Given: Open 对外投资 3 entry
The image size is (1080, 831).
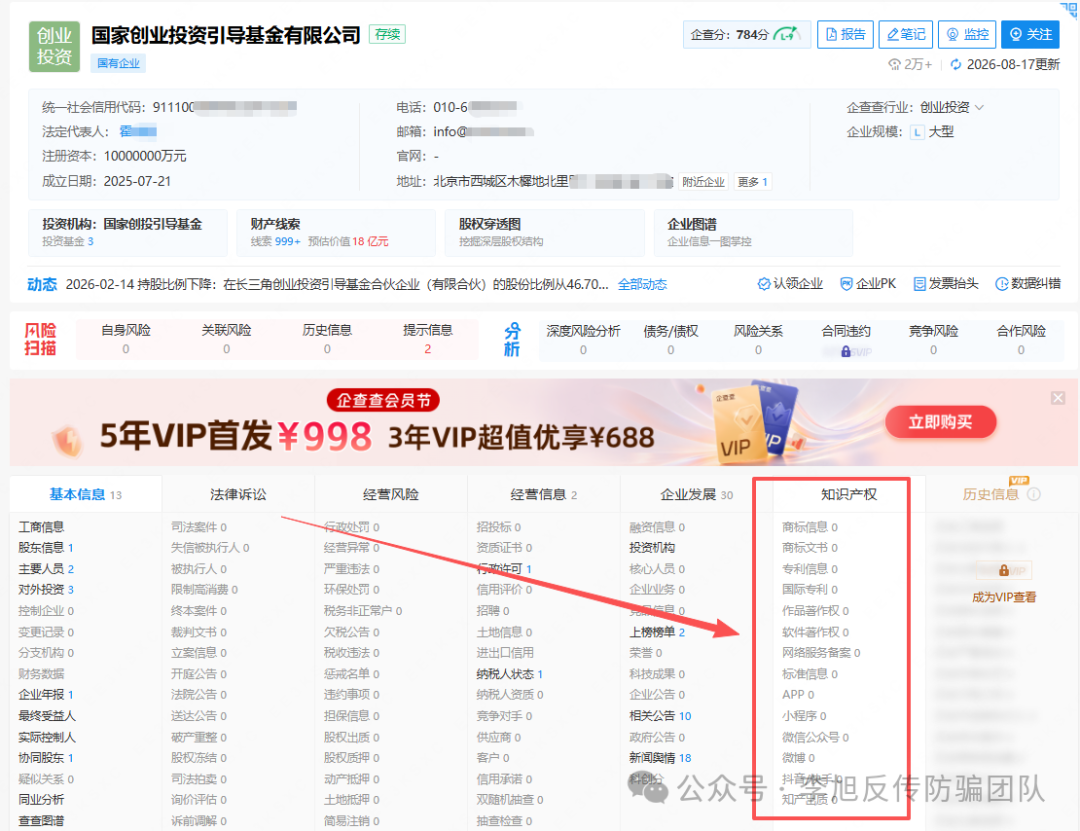Looking at the screenshot, I should pyautogui.click(x=46, y=590).
